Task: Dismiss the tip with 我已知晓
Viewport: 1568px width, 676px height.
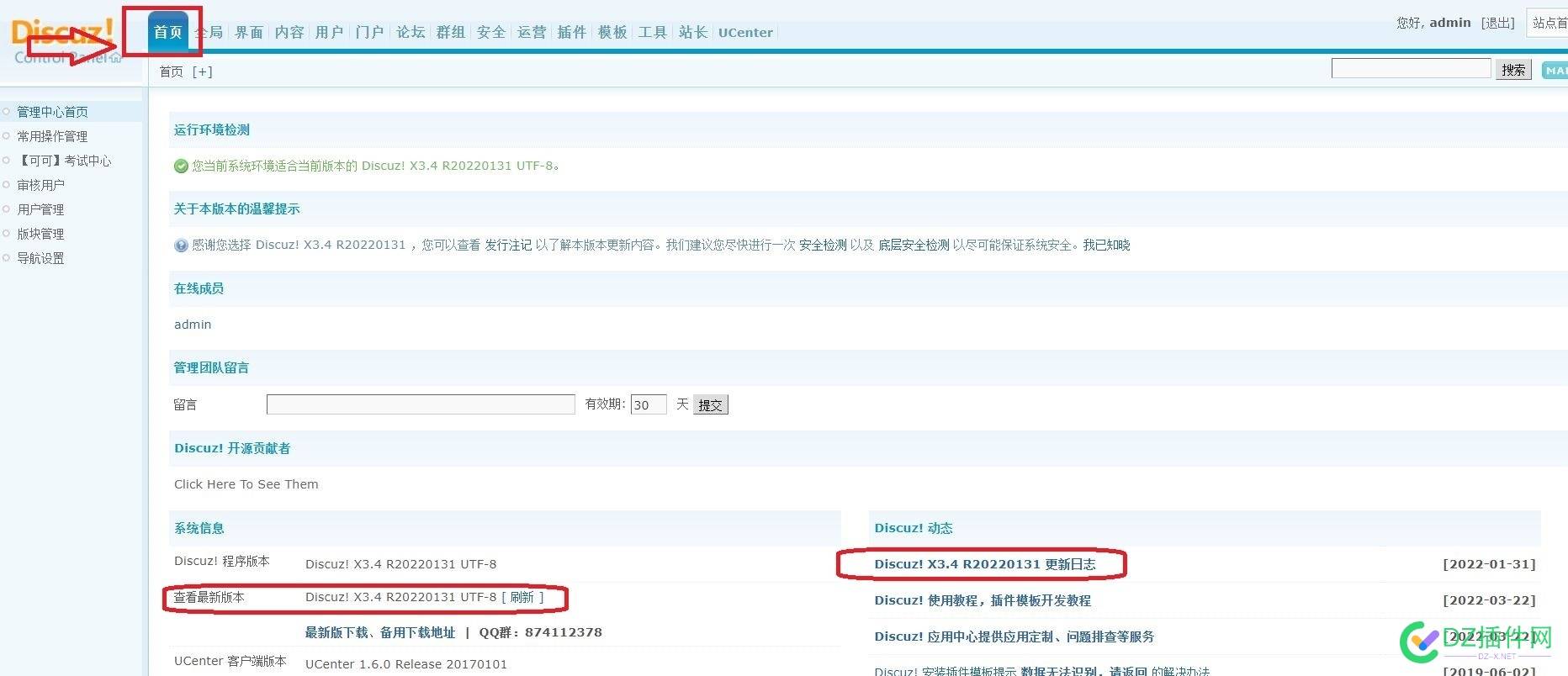Action: click(1106, 245)
